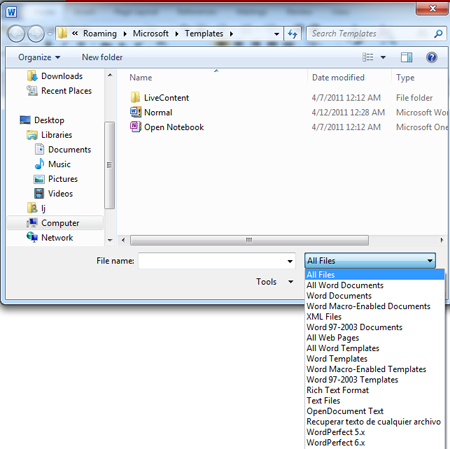450x449 pixels.
Task: Click the Back navigation arrow button
Action: (16, 34)
